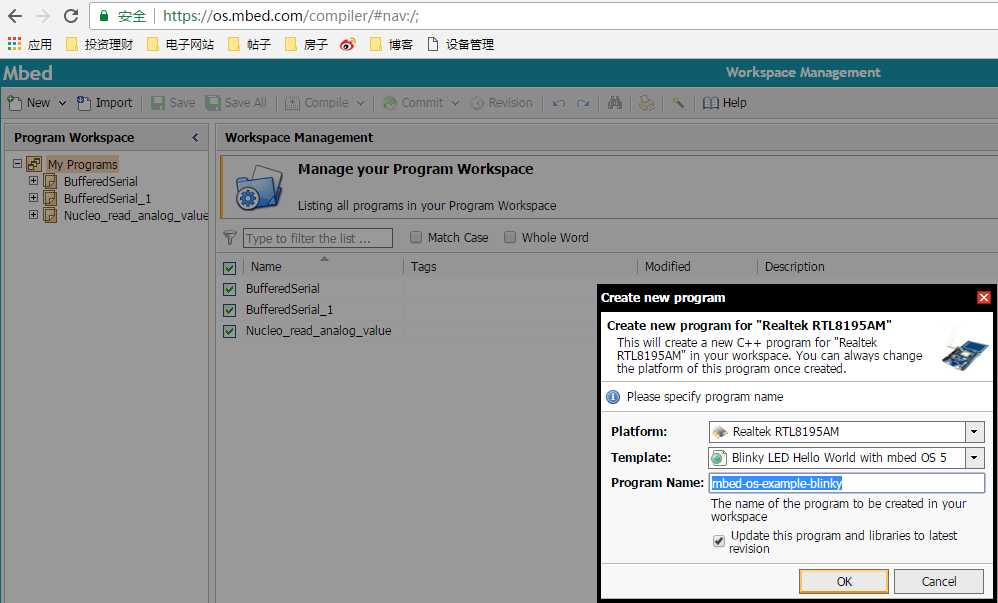
Task: Click the Program Name text field
Action: 847,483
